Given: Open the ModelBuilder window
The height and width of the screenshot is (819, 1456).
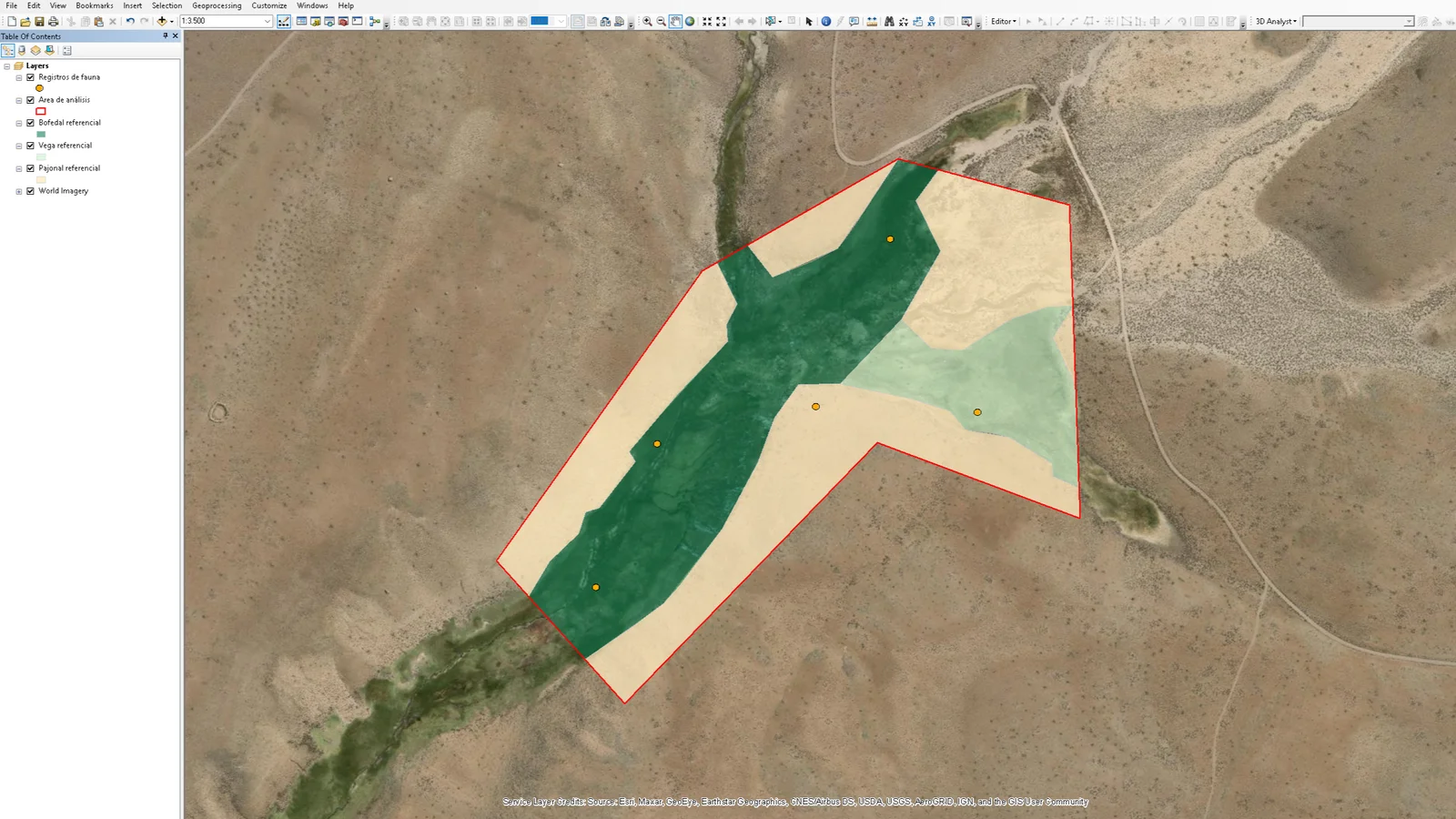Looking at the screenshot, I should click(x=374, y=21).
